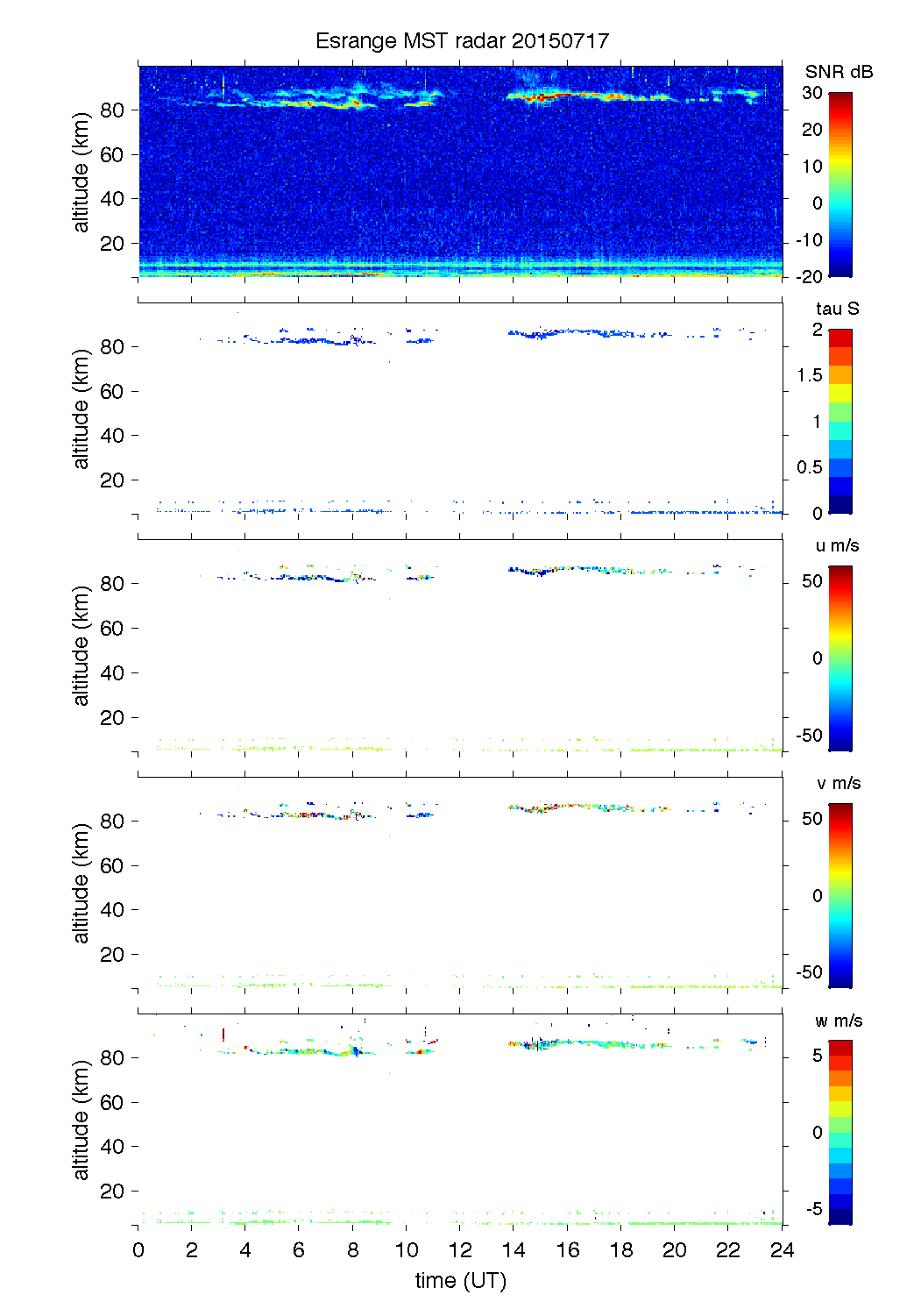
Task: Click the 'w m/s' colorbar label
Action: coord(838,1021)
